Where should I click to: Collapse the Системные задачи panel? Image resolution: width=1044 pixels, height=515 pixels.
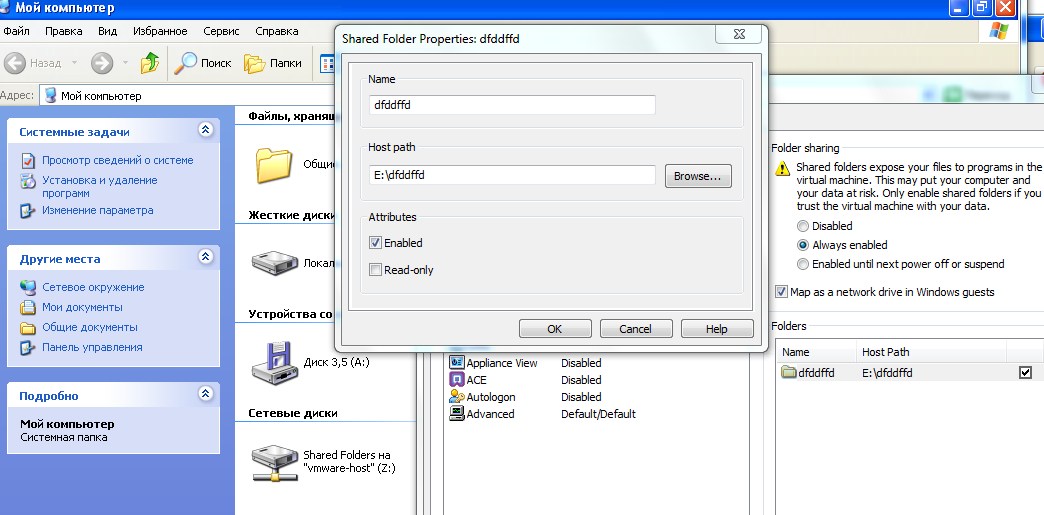205,130
